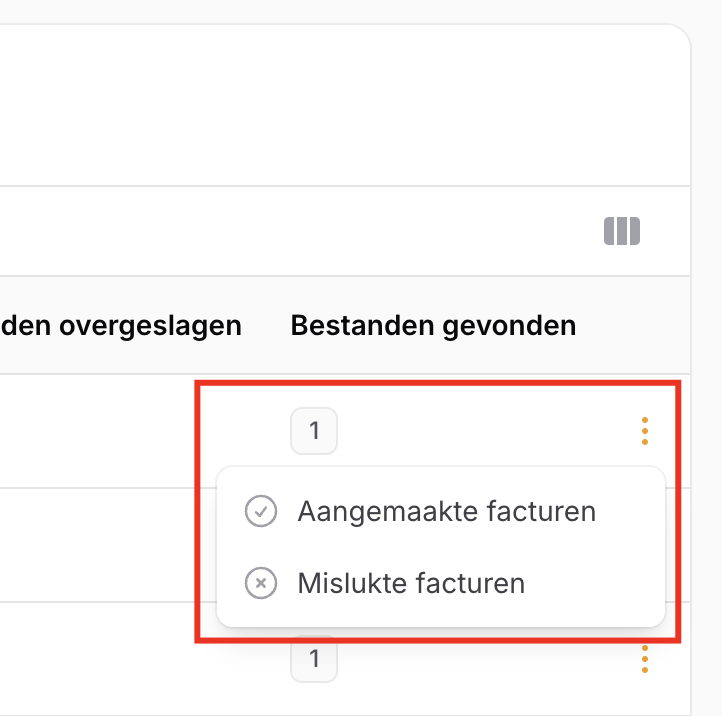The height and width of the screenshot is (716, 722).
Task: Click the "1" badge in the bottom row
Action: click(x=314, y=659)
